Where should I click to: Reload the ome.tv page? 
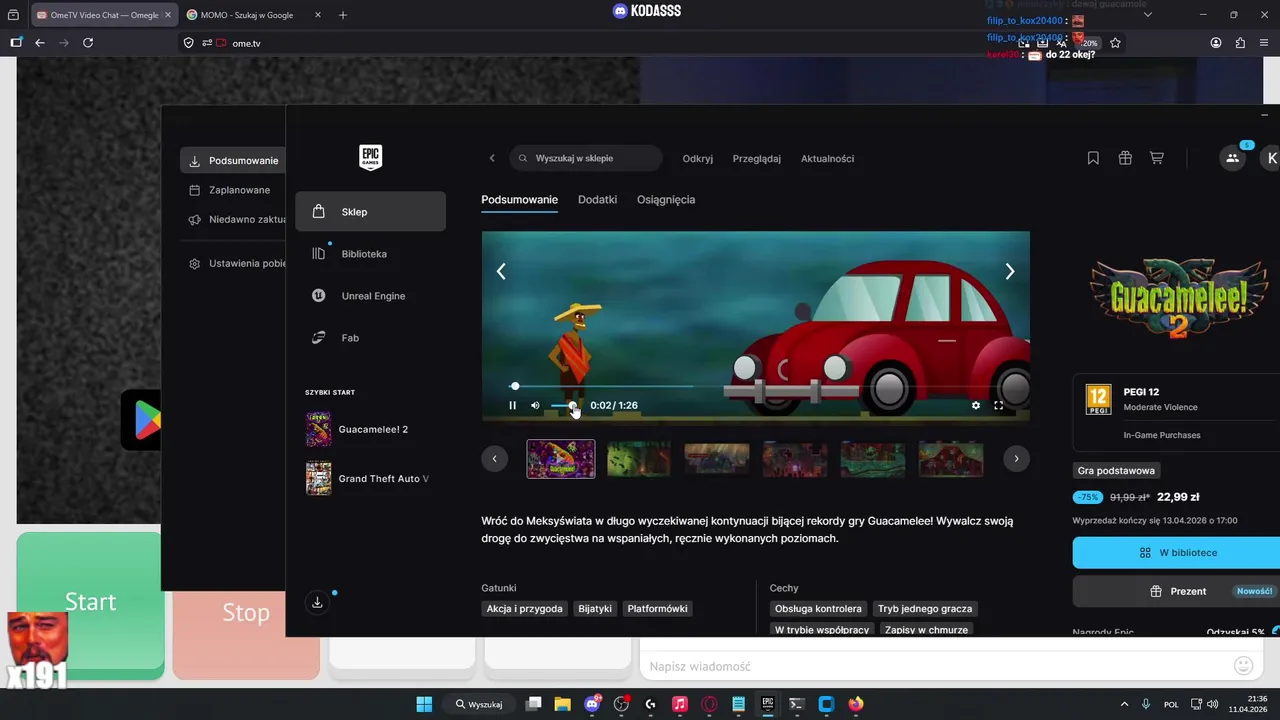pos(88,43)
